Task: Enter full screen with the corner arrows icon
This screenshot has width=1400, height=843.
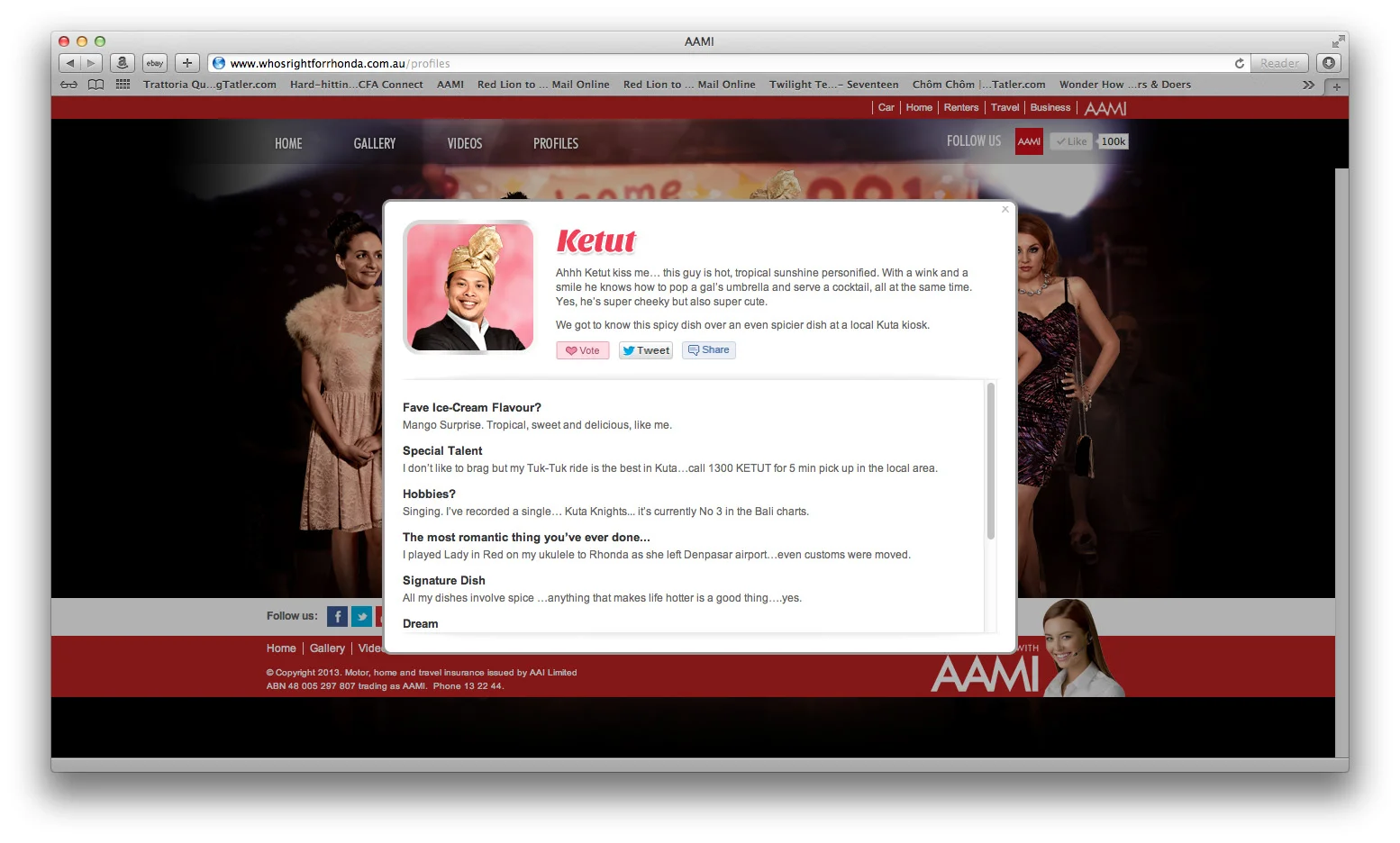Action: point(1338,41)
